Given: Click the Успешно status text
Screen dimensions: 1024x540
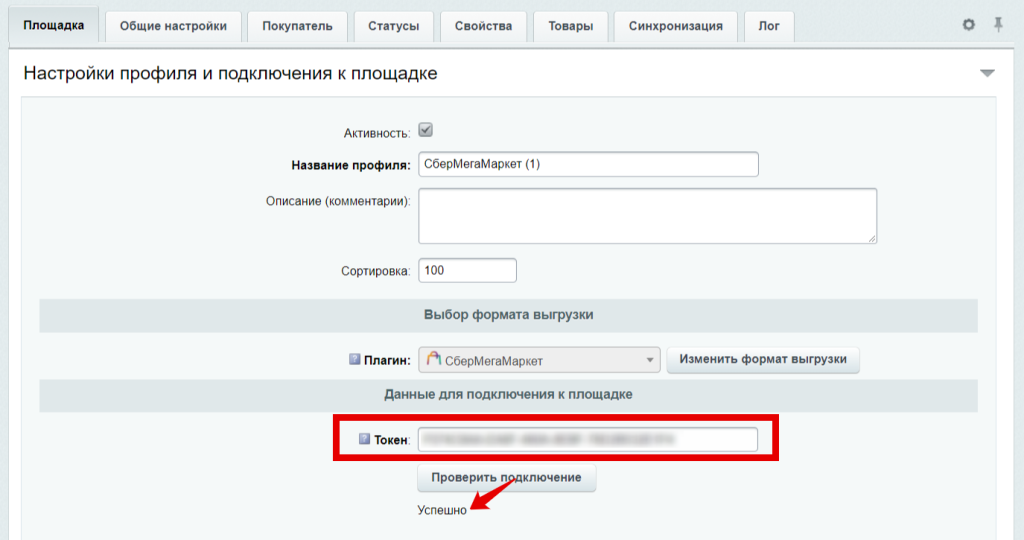Looking at the screenshot, I should tap(442, 511).
